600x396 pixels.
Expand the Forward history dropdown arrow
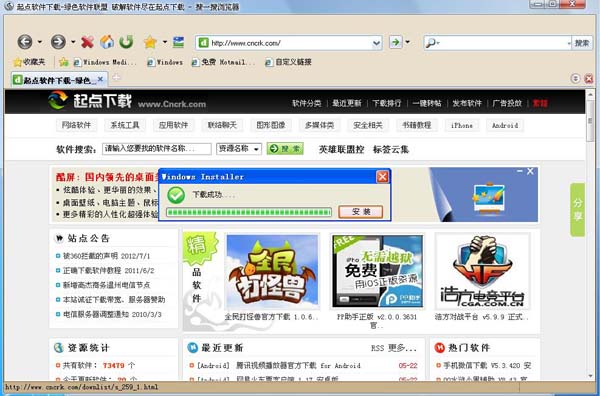[x=73, y=42]
